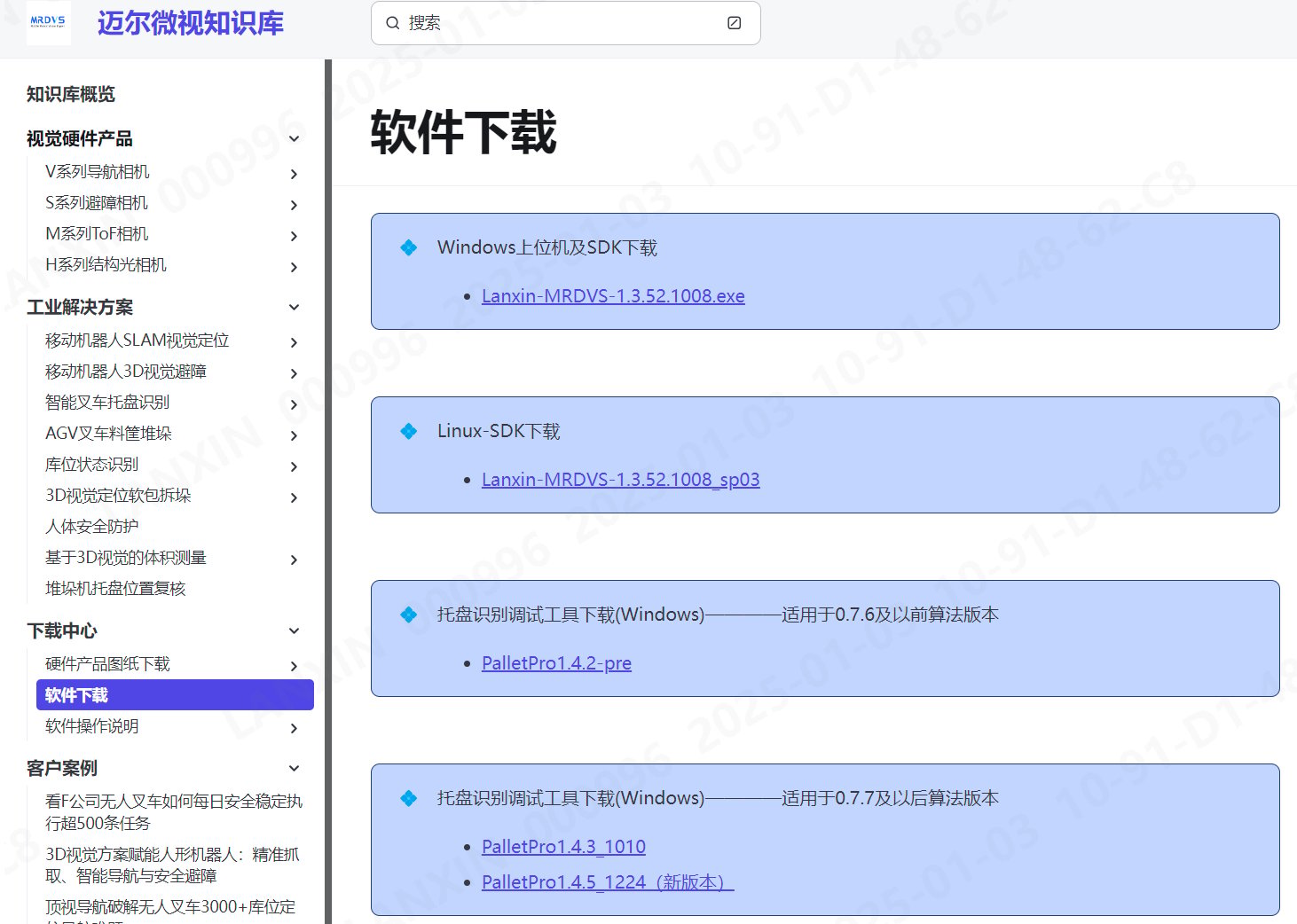
Task: Click the edit icon in search box
Action: pos(734,23)
